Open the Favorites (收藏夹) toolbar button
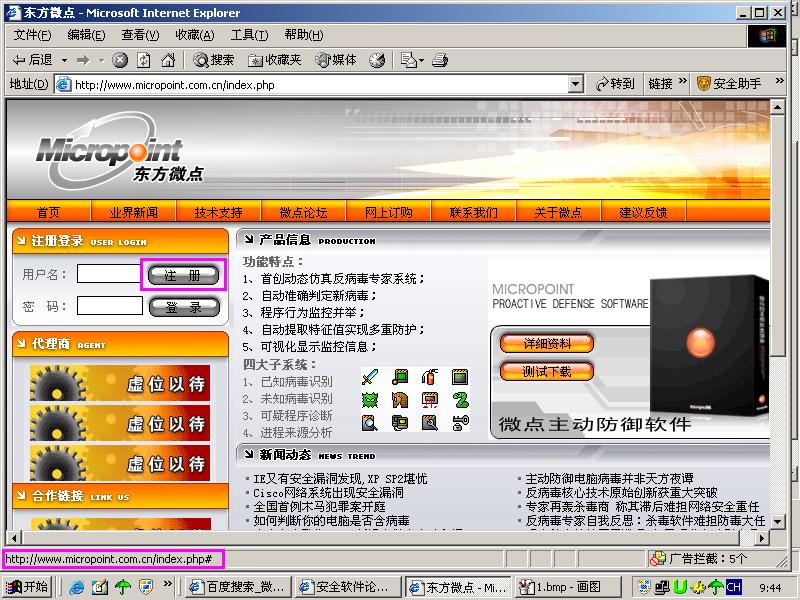Image resolution: width=800 pixels, height=600 pixels. pyautogui.click(x=274, y=60)
